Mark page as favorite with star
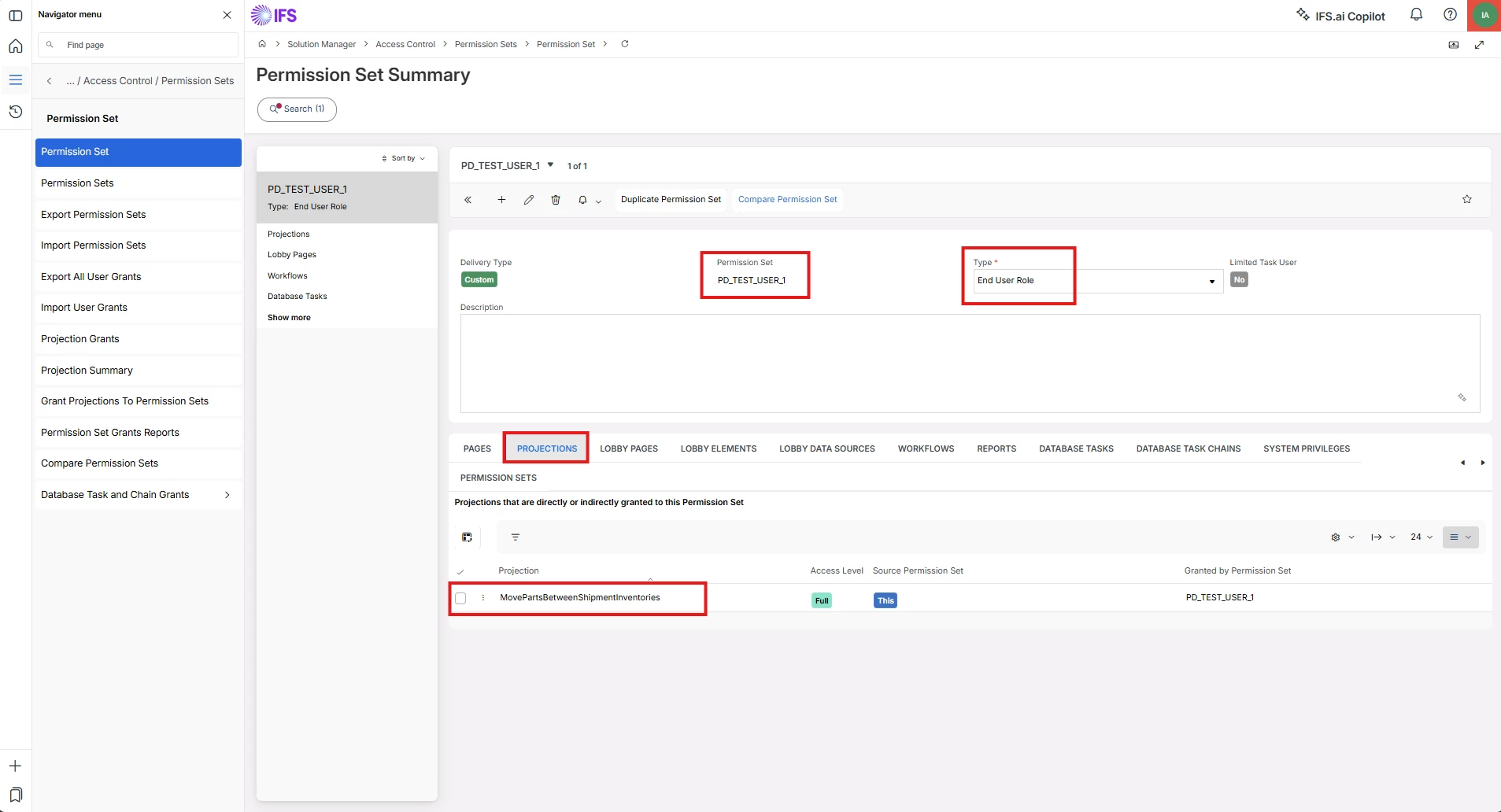Screen dimensions: 1501x812 click(1467, 200)
